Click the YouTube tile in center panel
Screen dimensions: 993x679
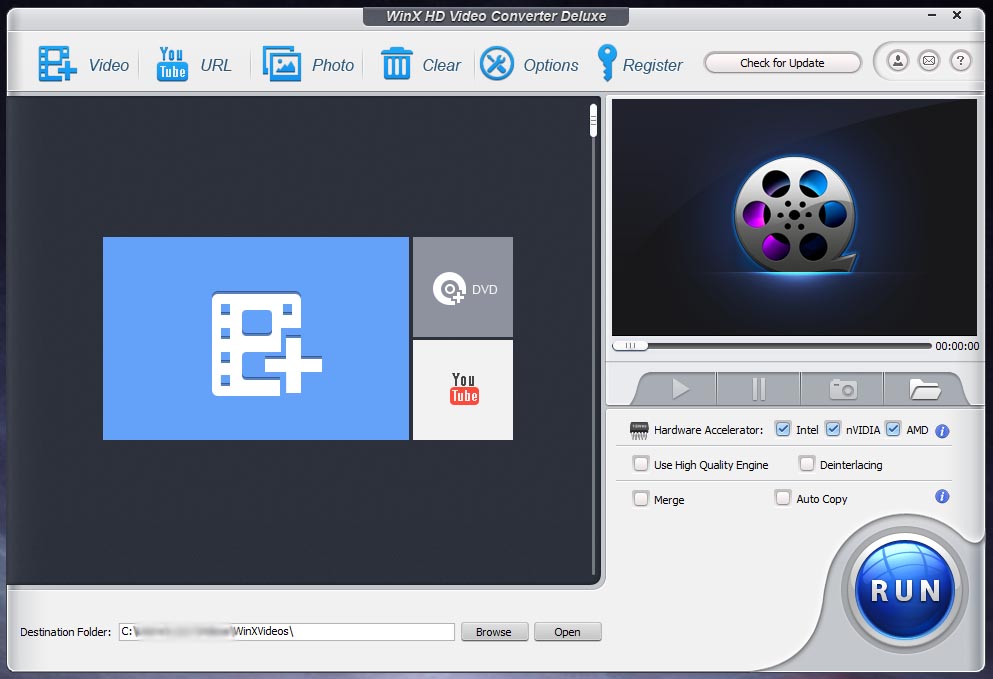coord(463,389)
